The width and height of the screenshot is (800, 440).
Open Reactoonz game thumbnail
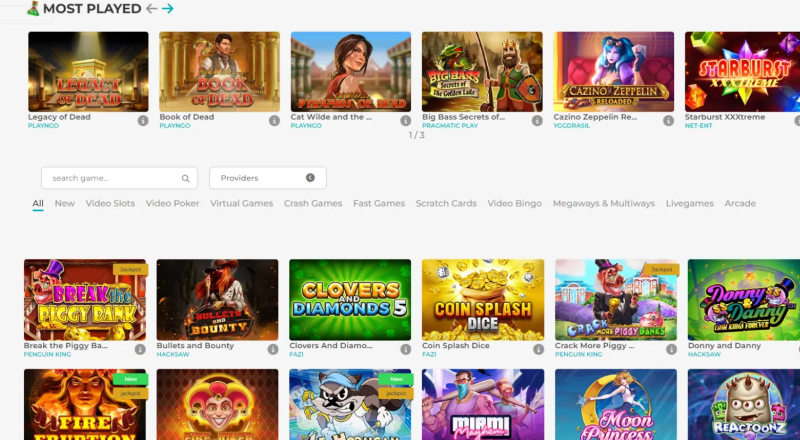coord(744,404)
